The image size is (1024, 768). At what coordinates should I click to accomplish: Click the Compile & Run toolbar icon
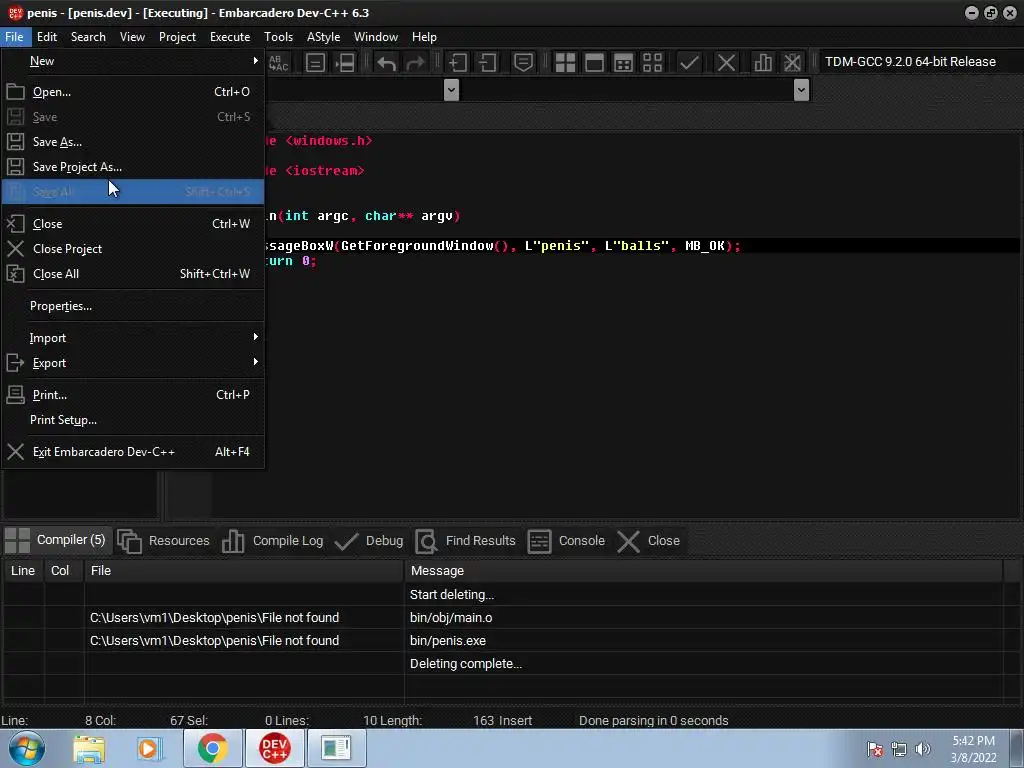(x=624, y=63)
